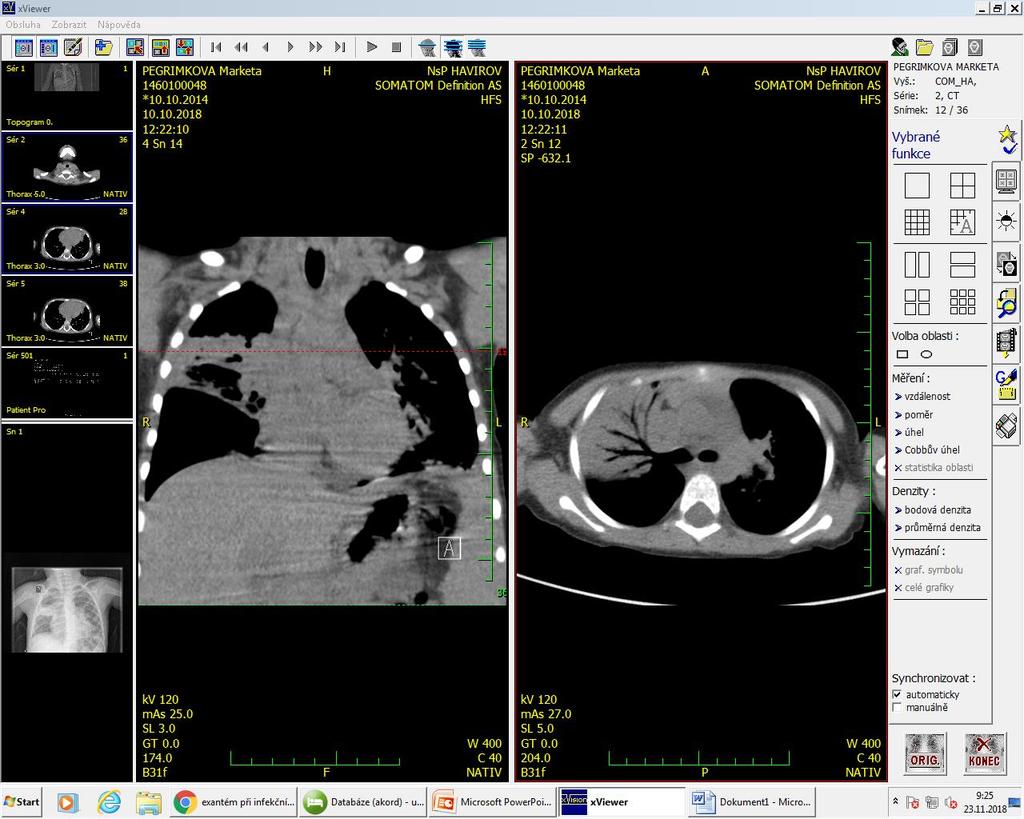The image size is (1024, 819).
Task: Click the patient person icon
Action: point(900,47)
